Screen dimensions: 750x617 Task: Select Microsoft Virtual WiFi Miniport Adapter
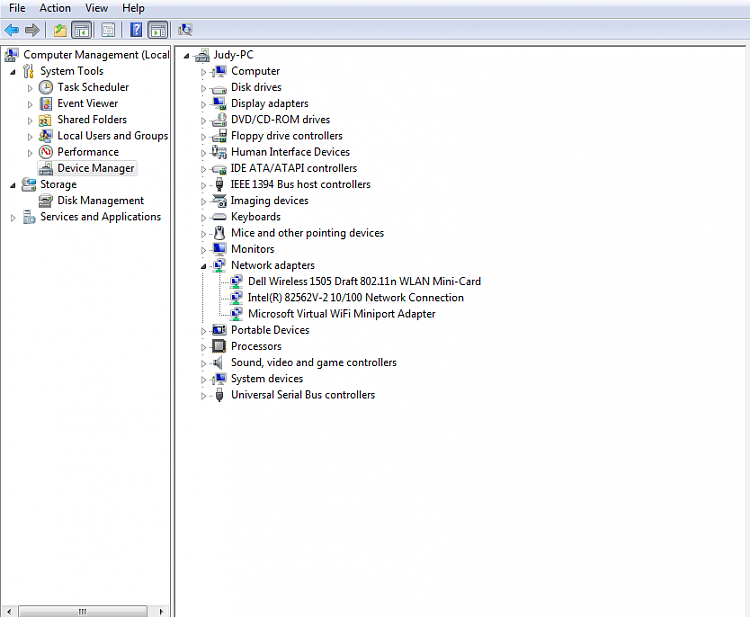342,314
